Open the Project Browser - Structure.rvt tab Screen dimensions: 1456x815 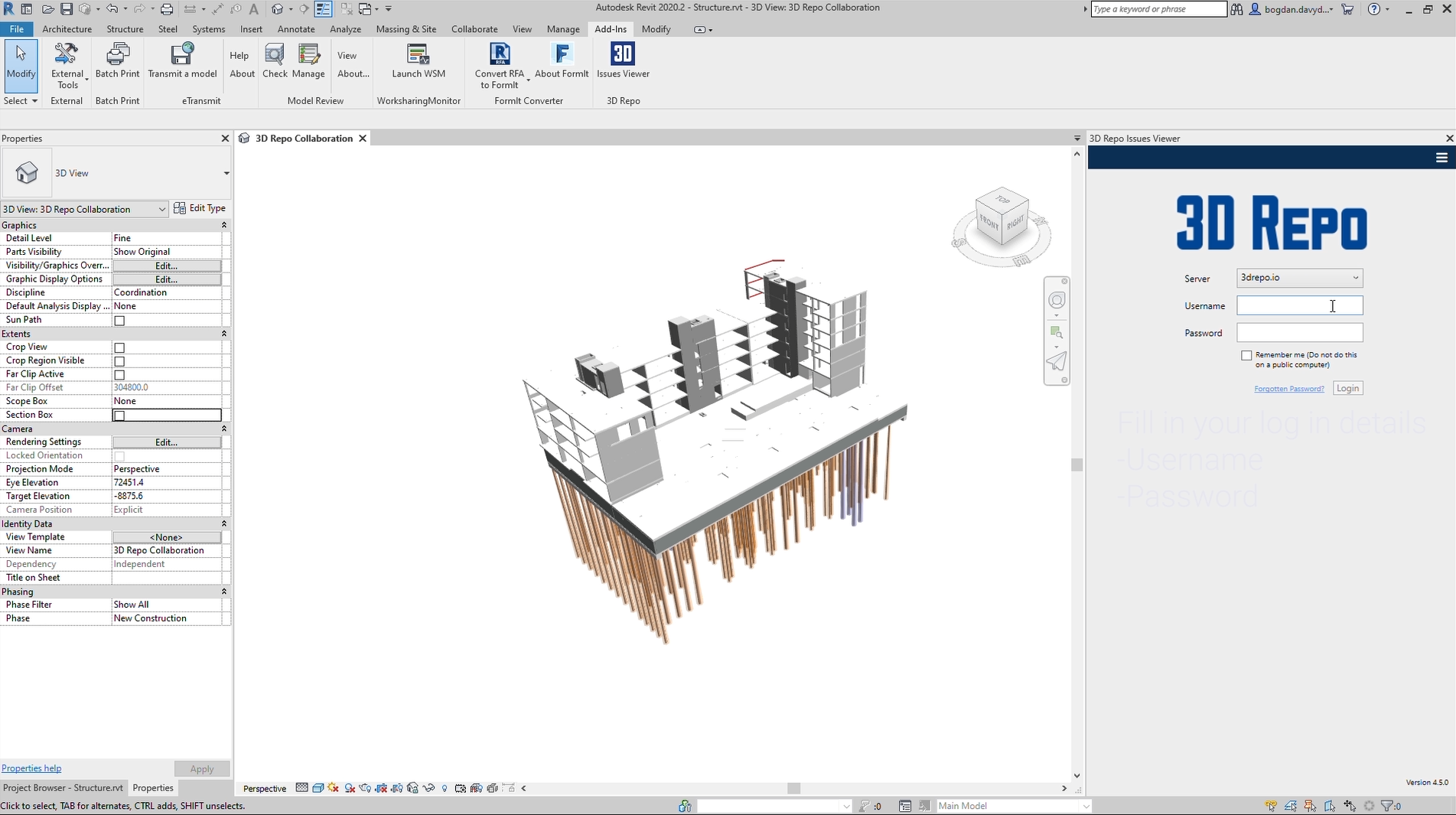(x=63, y=787)
